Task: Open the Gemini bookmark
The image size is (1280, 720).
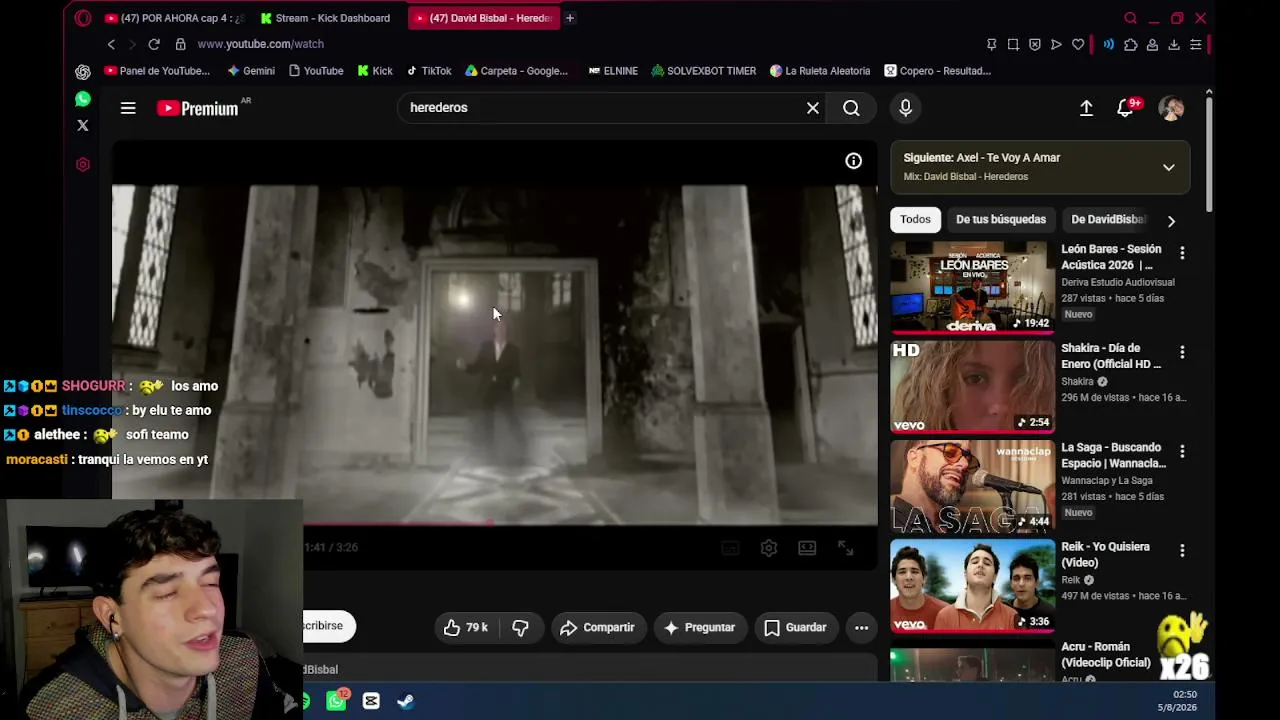Action: click(251, 71)
